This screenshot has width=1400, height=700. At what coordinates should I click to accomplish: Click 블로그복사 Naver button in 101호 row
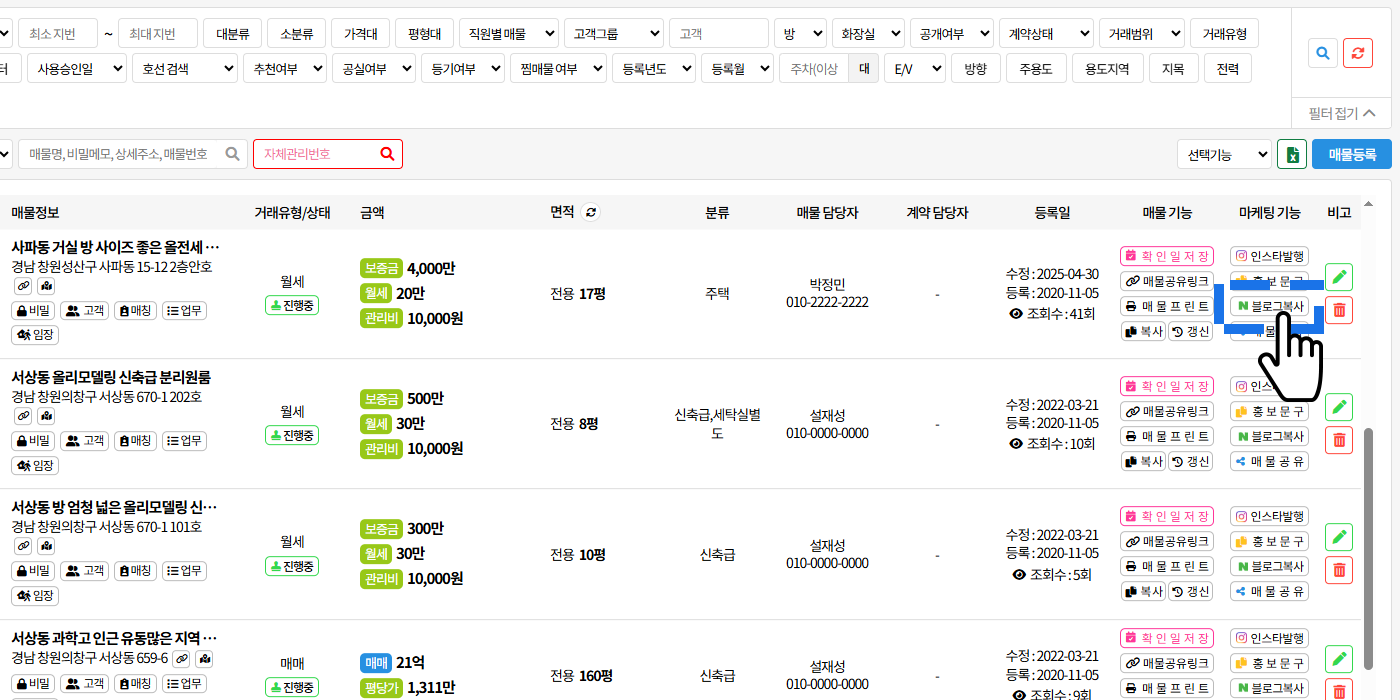[x=1269, y=566]
